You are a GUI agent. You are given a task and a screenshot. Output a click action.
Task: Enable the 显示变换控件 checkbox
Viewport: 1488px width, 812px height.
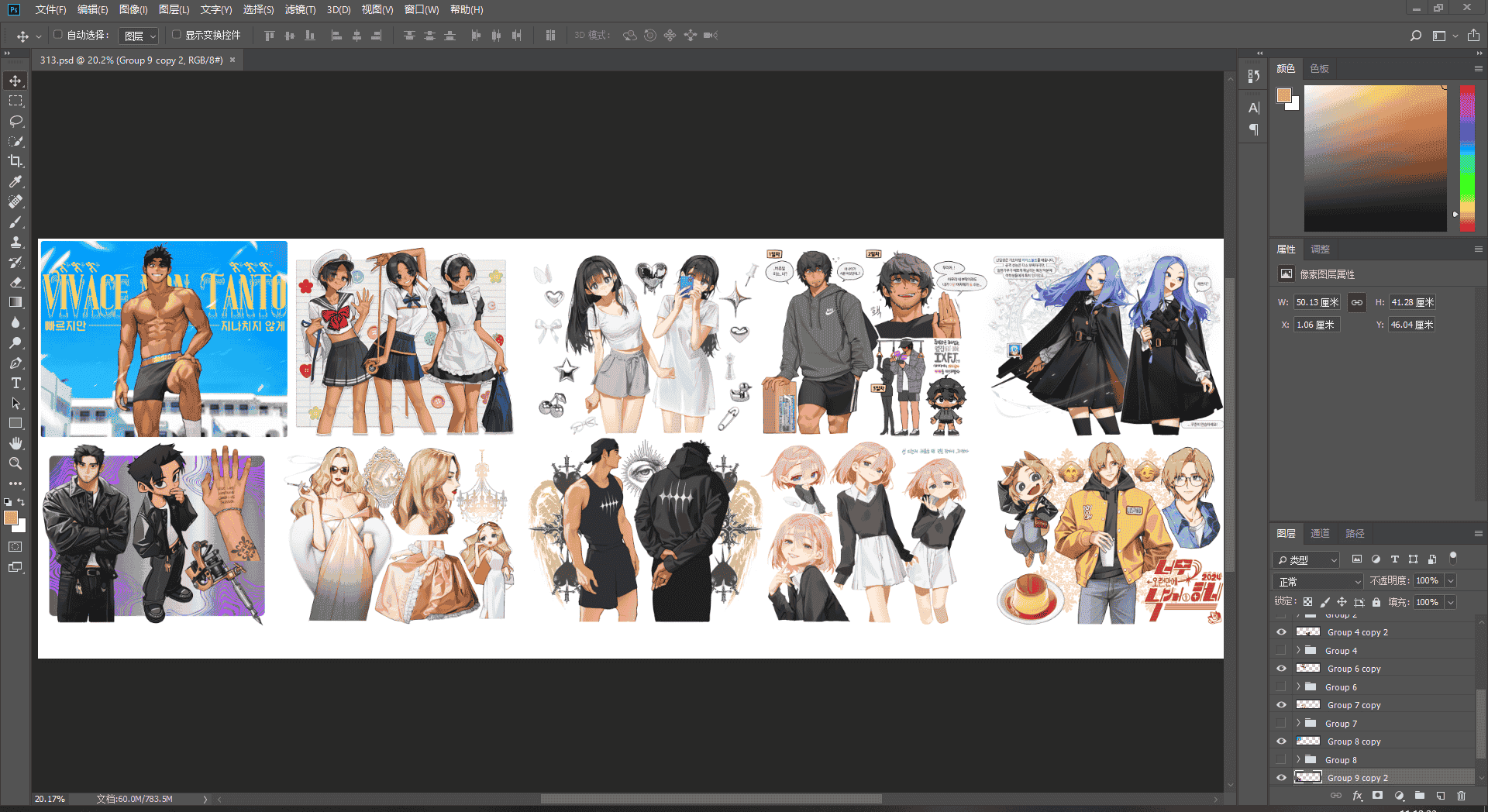point(176,35)
